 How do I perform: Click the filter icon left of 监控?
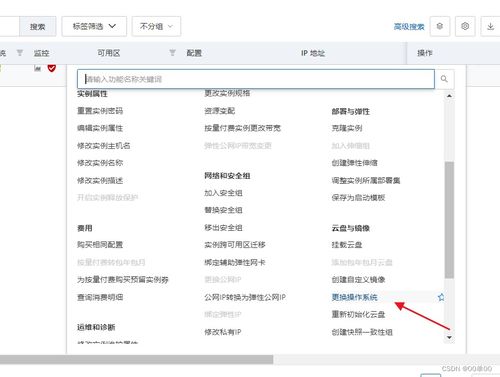[x=20, y=53]
